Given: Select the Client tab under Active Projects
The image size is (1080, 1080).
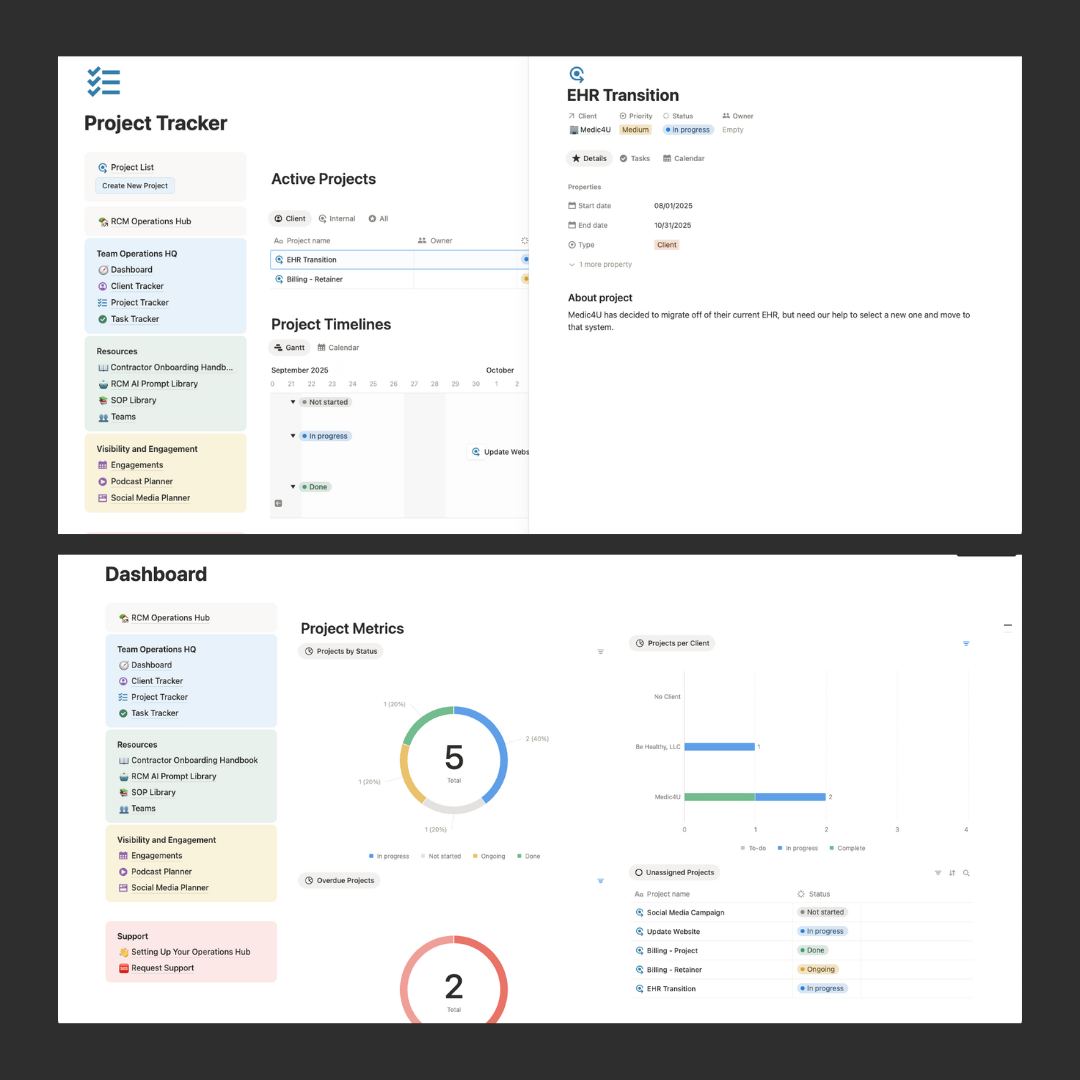Looking at the screenshot, I should pyautogui.click(x=290, y=219).
